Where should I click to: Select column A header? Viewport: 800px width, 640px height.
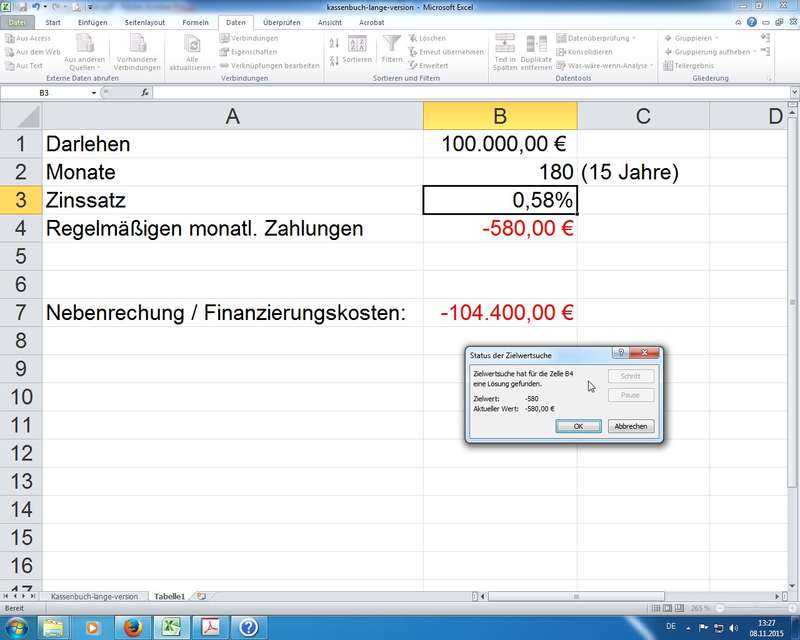tap(233, 116)
